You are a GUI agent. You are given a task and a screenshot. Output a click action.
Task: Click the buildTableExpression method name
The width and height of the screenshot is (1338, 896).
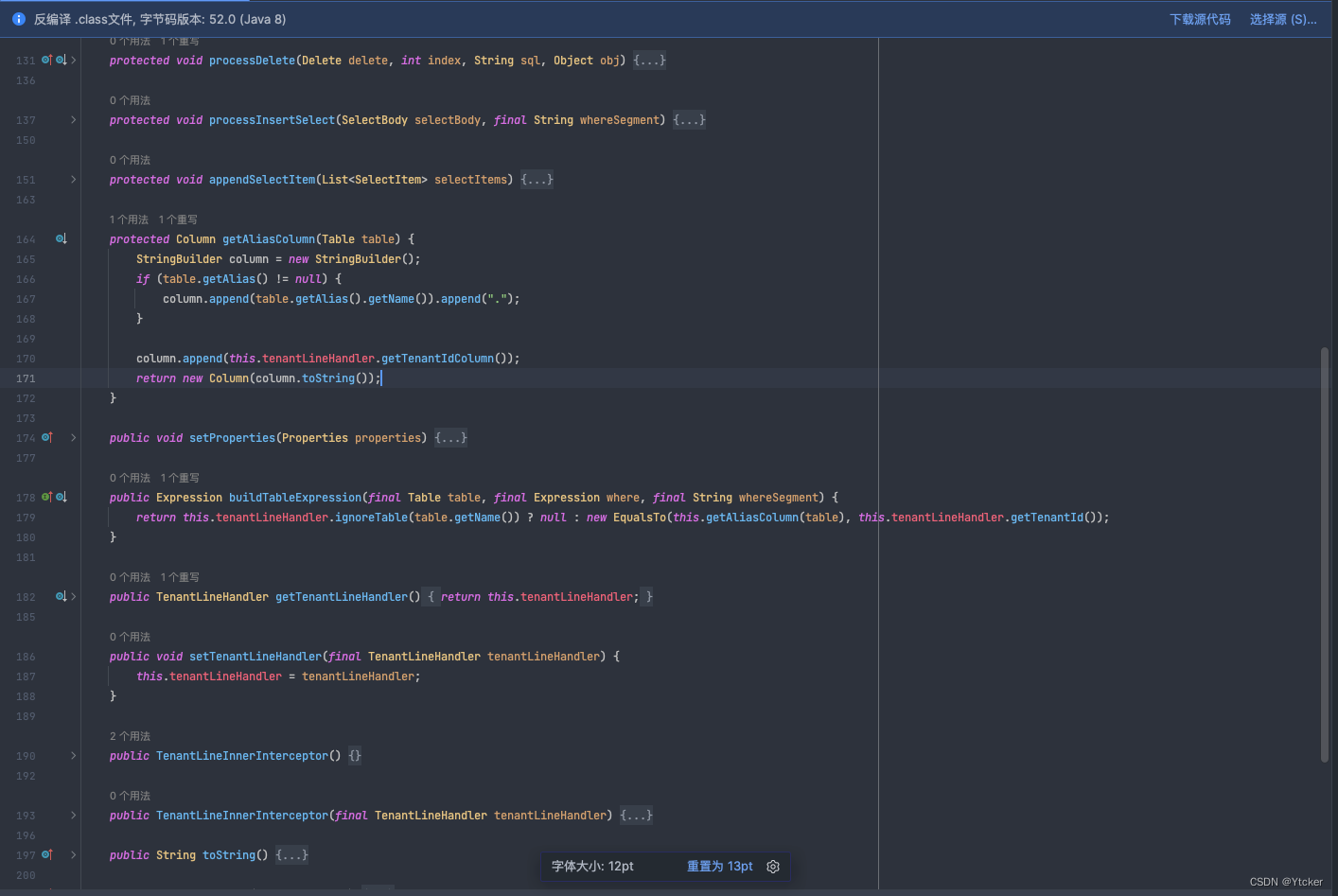(x=295, y=498)
